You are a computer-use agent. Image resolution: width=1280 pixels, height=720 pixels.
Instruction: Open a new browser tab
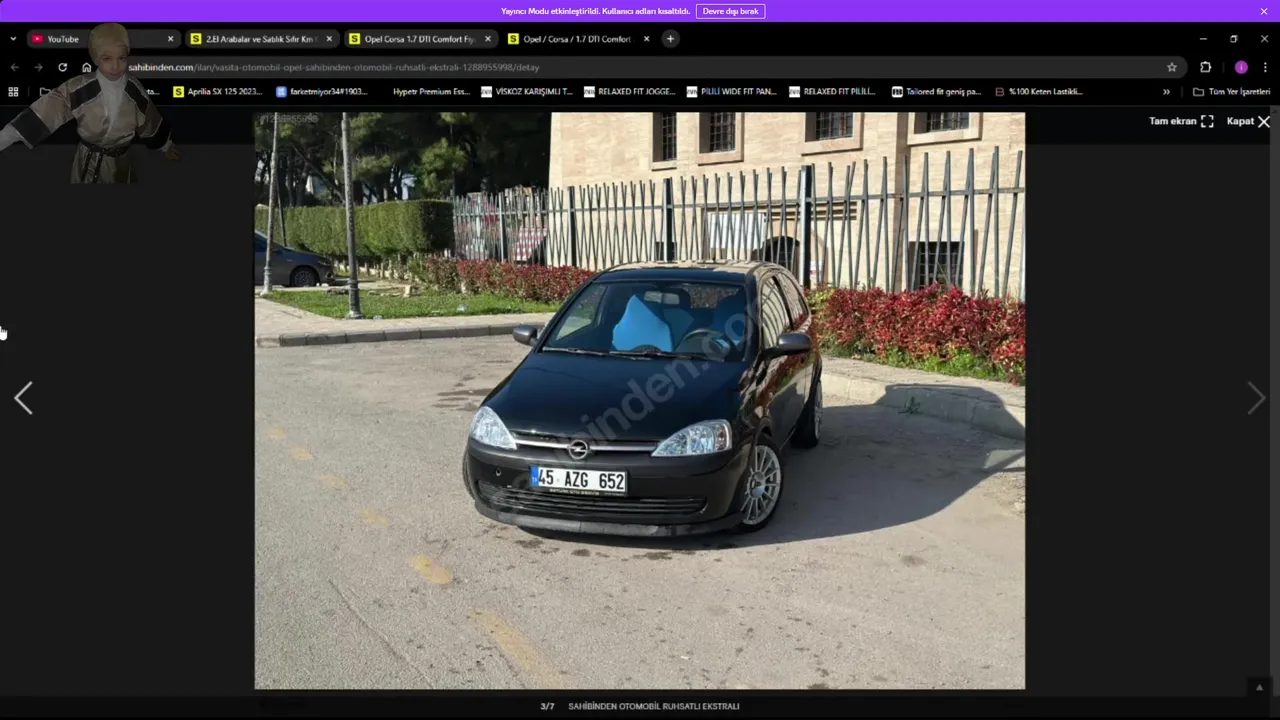click(670, 39)
